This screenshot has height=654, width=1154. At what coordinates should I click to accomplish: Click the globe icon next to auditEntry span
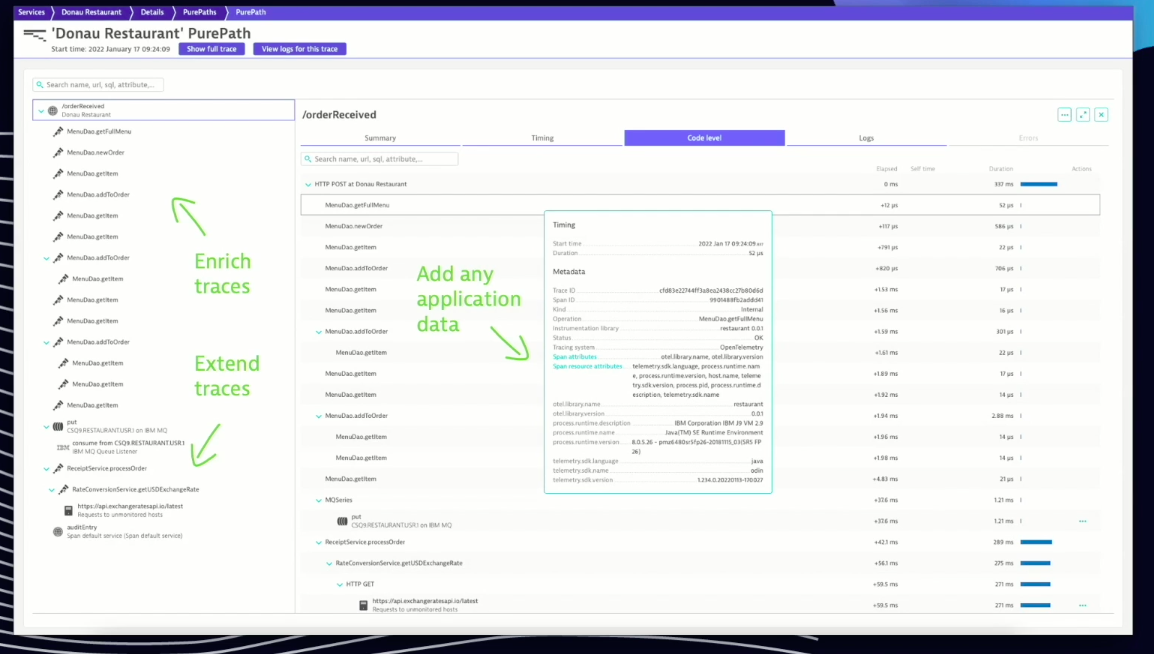58,532
